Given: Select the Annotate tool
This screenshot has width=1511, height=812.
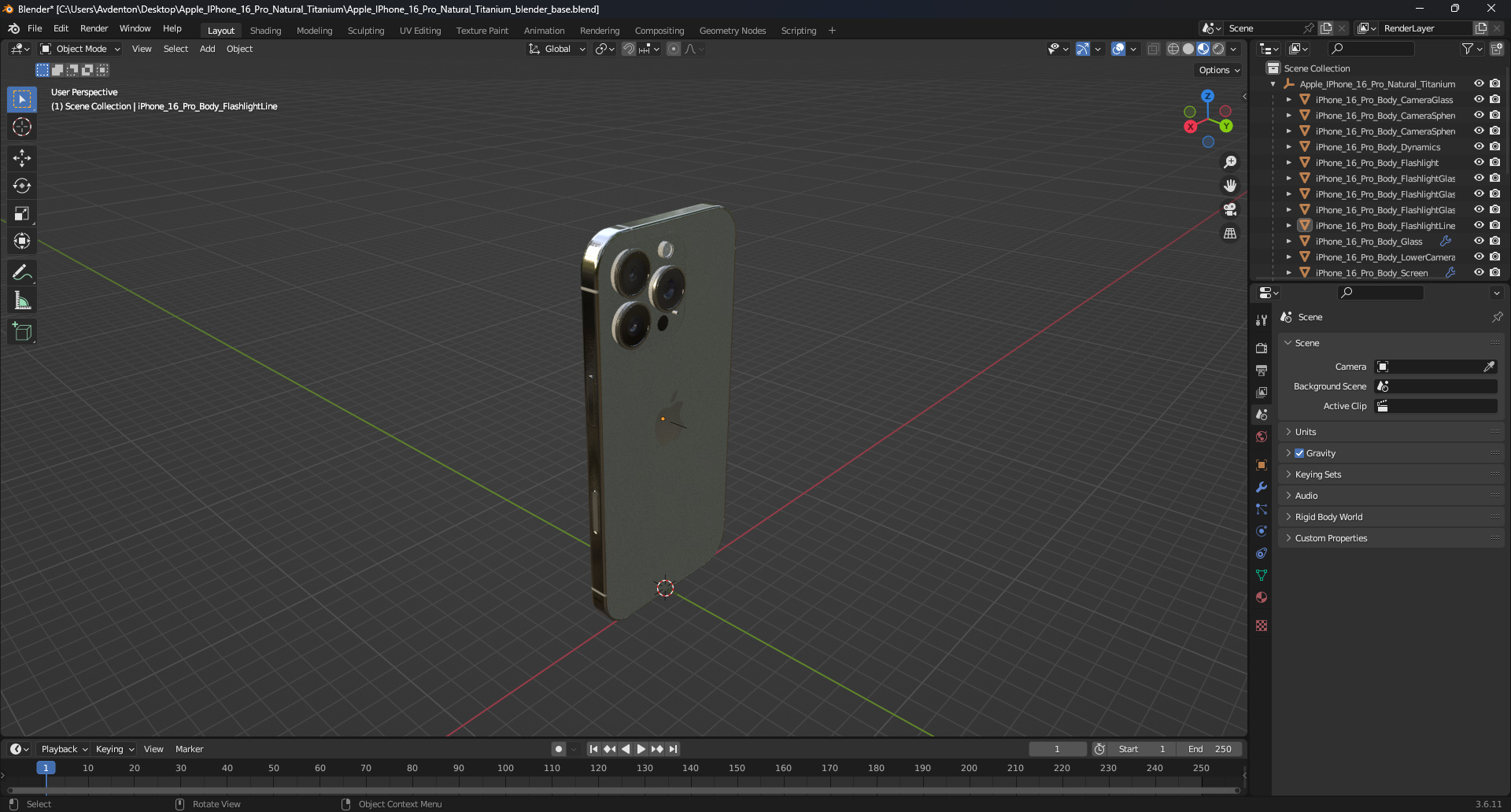Looking at the screenshot, I should point(22,273).
